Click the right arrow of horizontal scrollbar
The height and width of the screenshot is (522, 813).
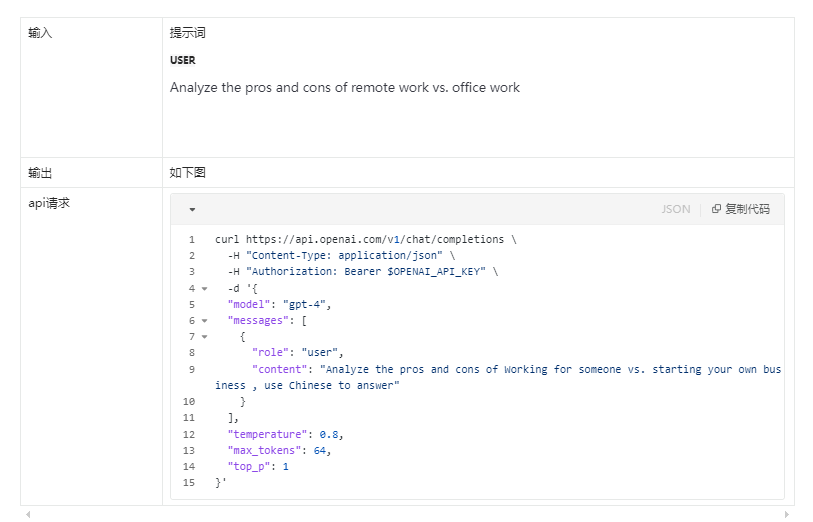pos(787,514)
